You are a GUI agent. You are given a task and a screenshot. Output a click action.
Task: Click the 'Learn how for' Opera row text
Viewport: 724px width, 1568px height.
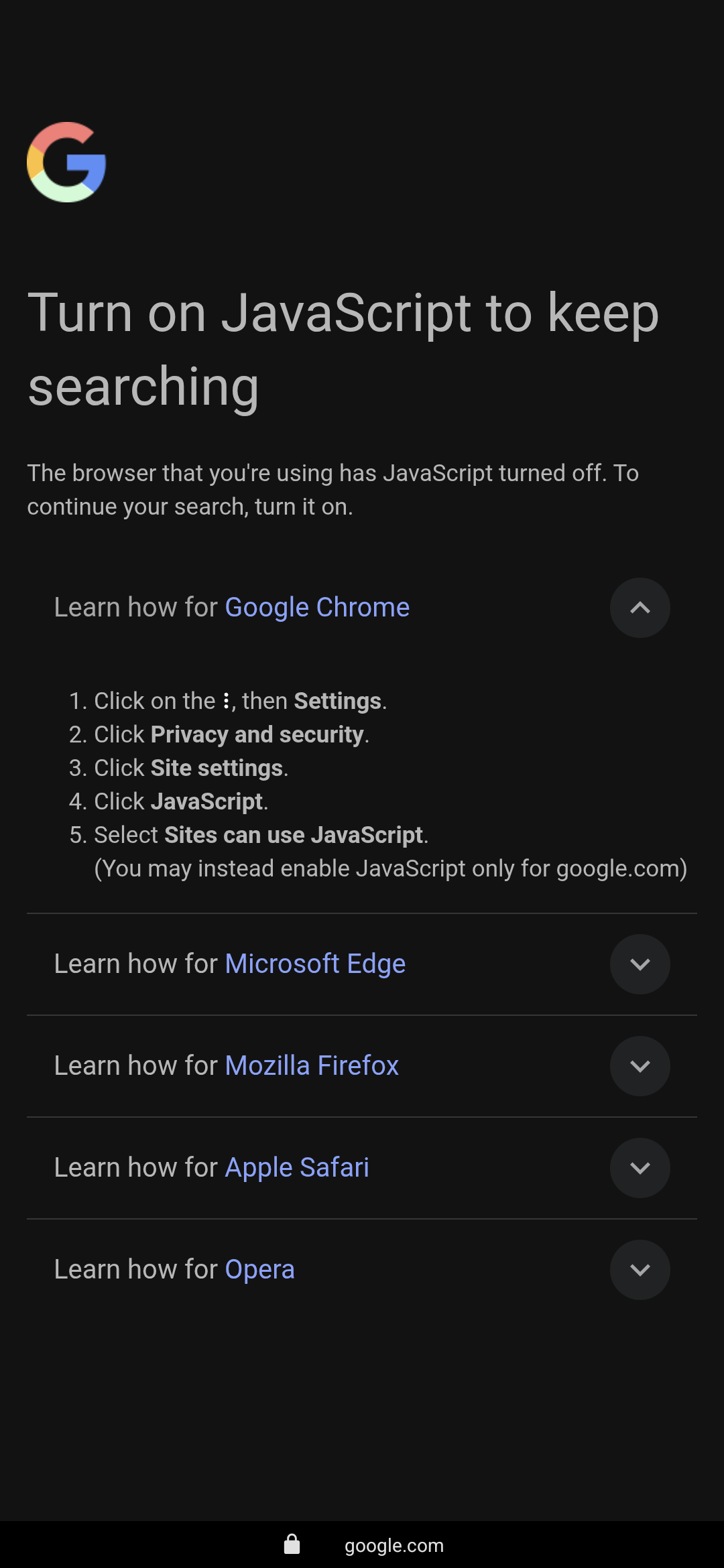click(x=136, y=1270)
